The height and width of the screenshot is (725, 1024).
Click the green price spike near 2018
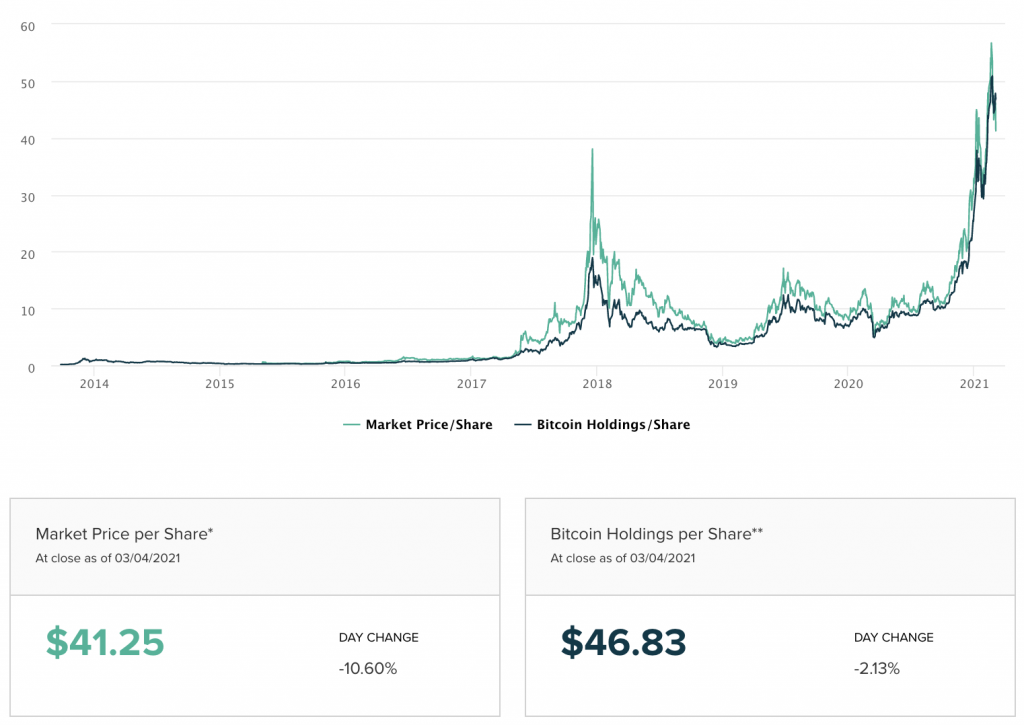pyautogui.click(x=592, y=150)
